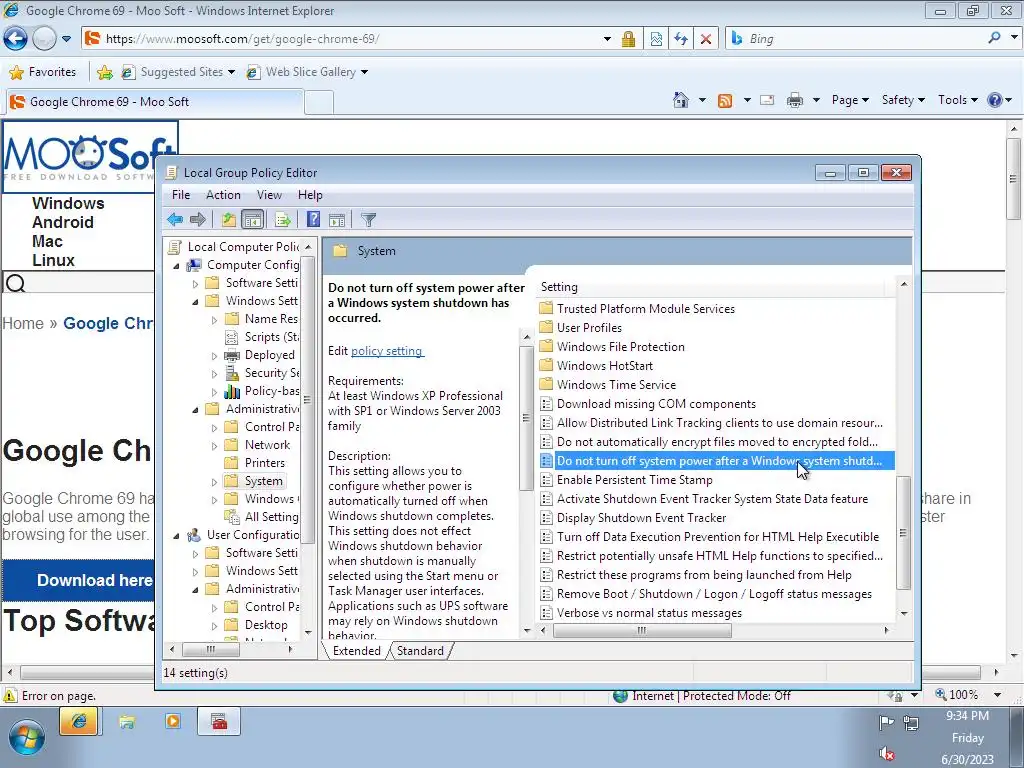Click the Back arrow in Group Policy toolbar
1024x768 pixels.
[x=174, y=219]
